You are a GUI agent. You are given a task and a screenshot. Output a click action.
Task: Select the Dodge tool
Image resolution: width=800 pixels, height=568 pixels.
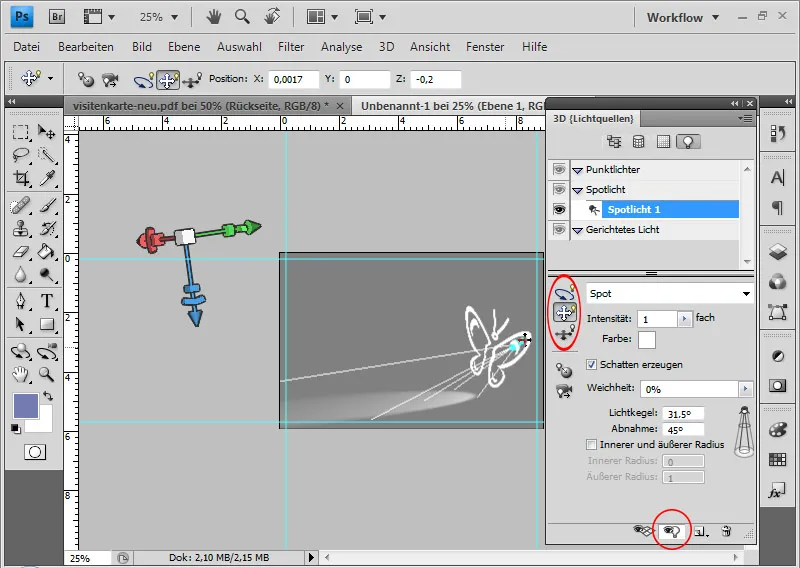[46, 275]
